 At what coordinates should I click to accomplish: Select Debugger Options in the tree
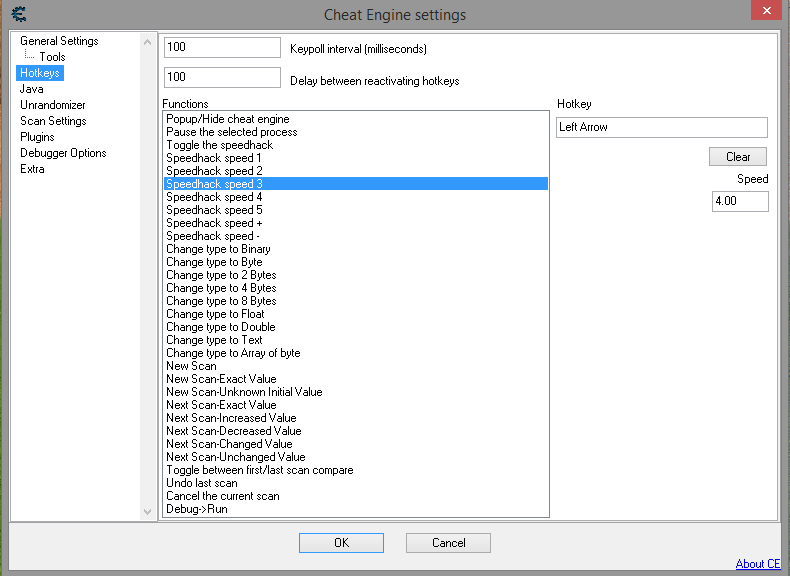(63, 153)
